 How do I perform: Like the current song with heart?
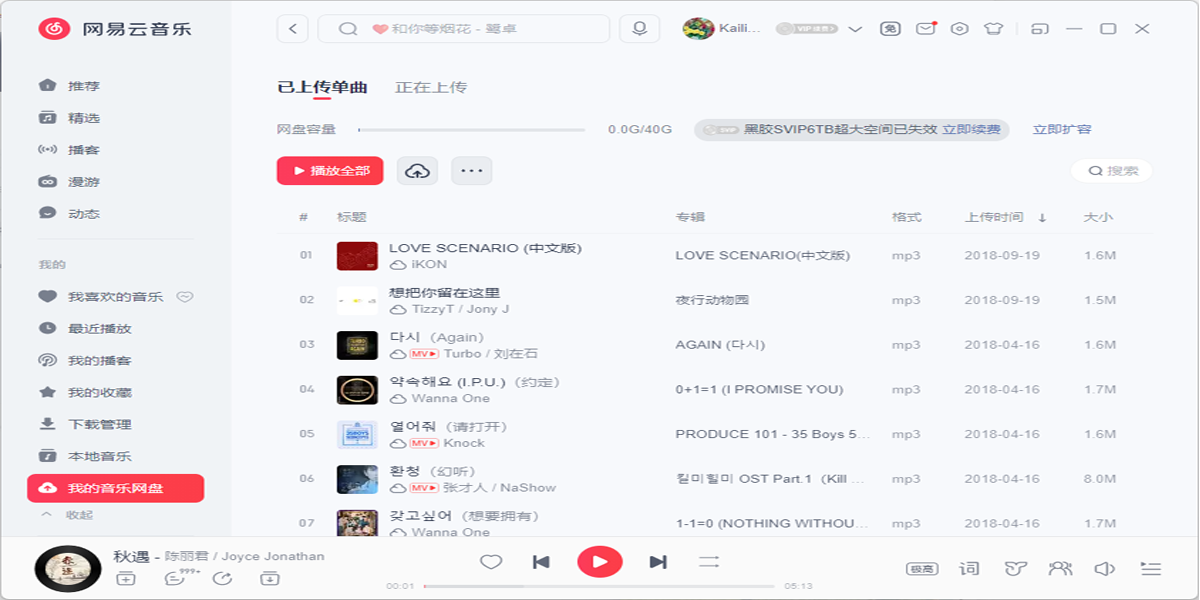(x=490, y=562)
